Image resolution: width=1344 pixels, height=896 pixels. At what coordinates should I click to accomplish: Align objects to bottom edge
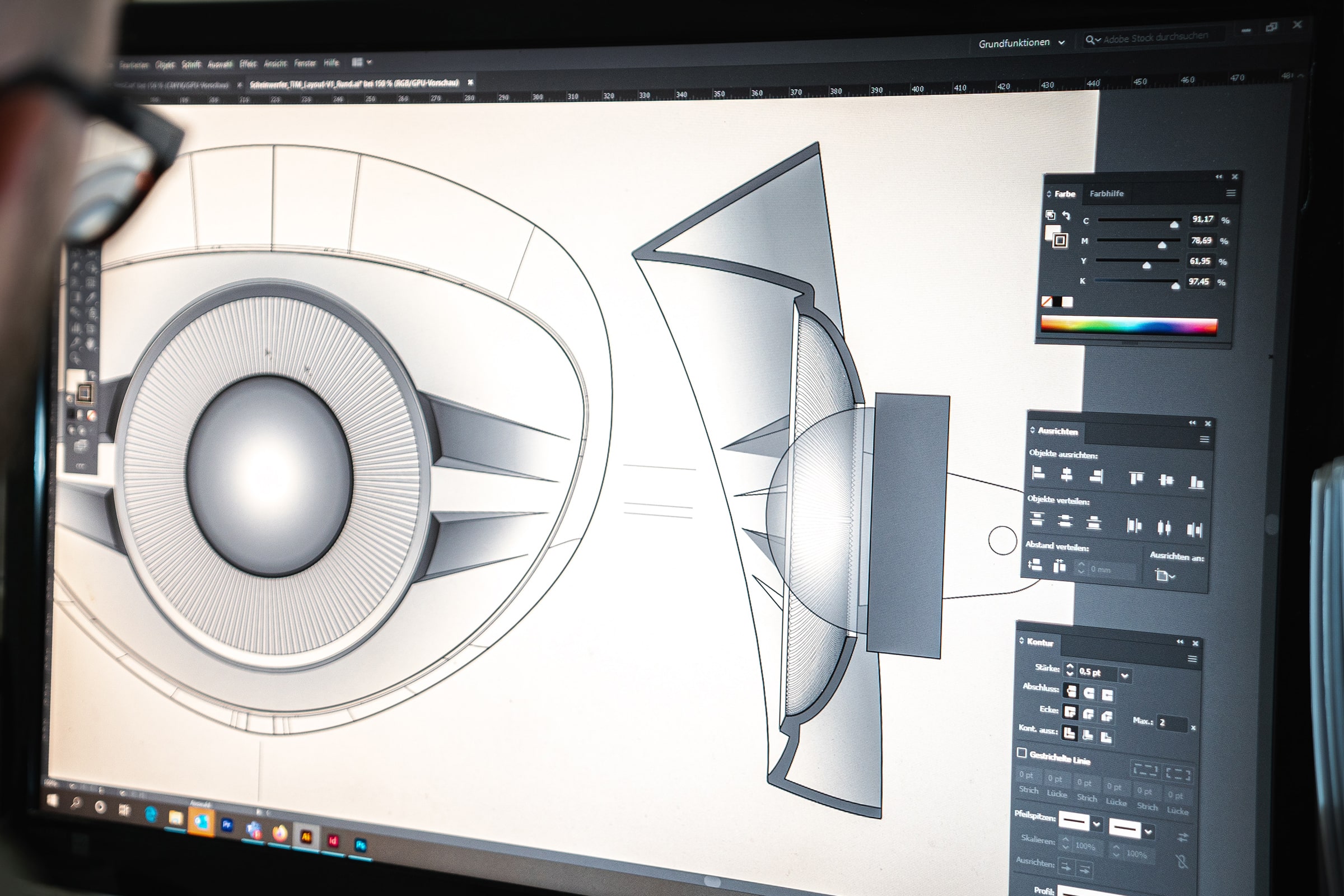1196,483
